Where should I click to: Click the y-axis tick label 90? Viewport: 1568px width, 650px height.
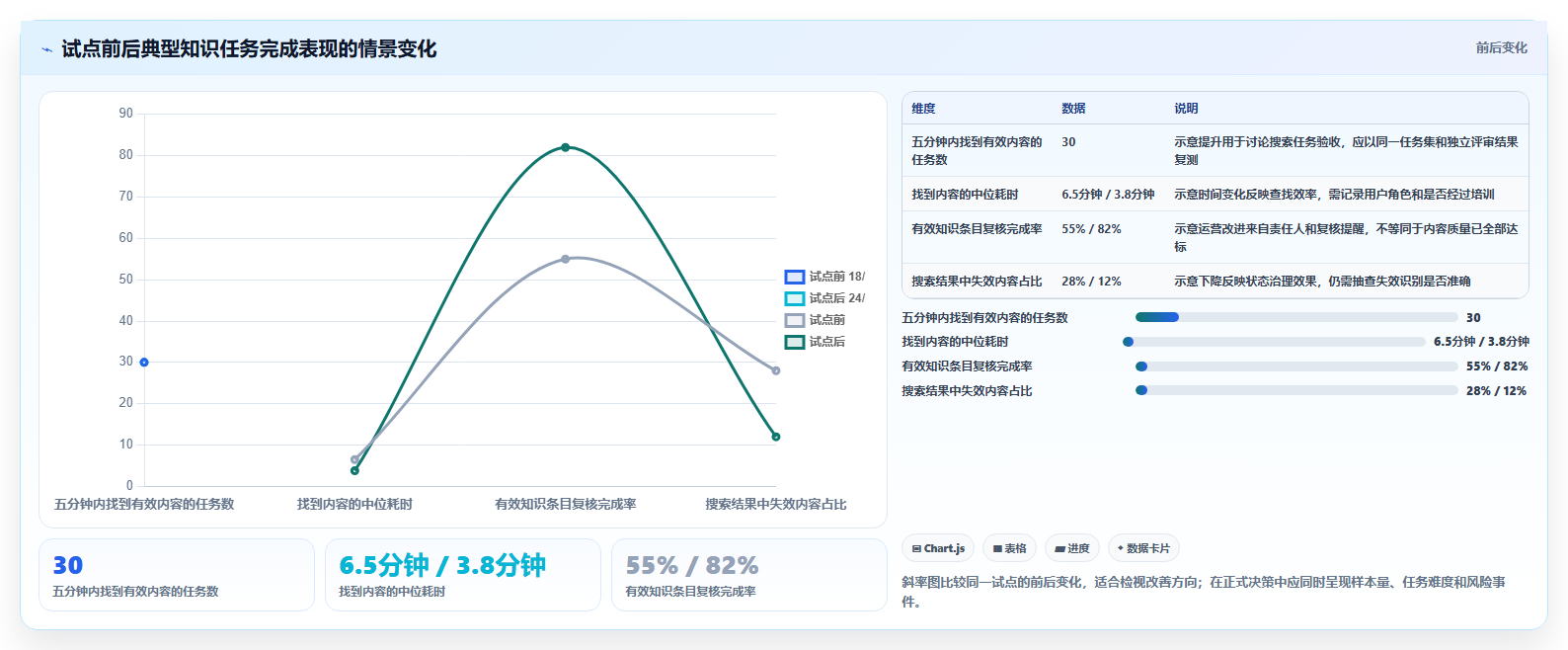pos(125,114)
